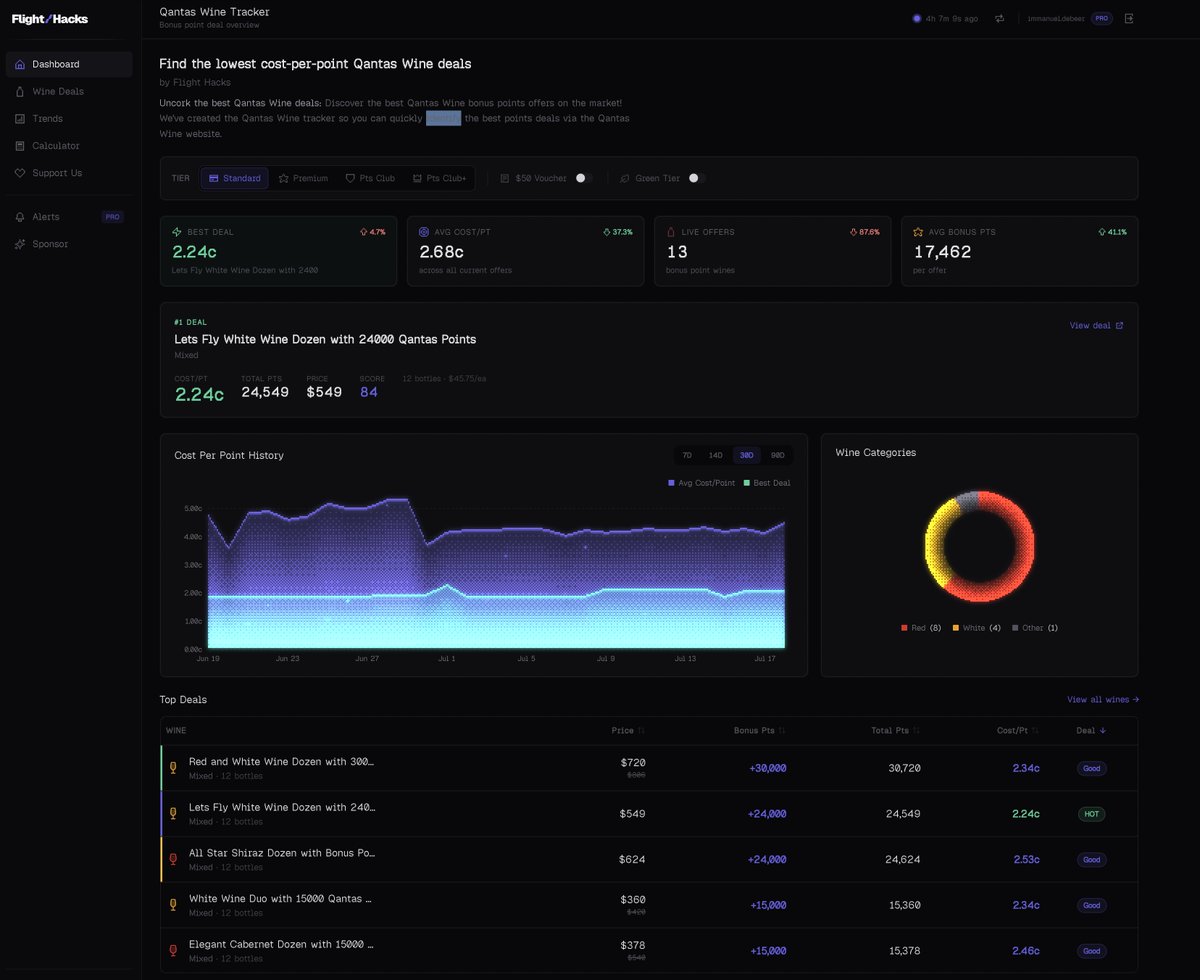Toggle the $50 Voucher switch

pyautogui.click(x=584, y=178)
